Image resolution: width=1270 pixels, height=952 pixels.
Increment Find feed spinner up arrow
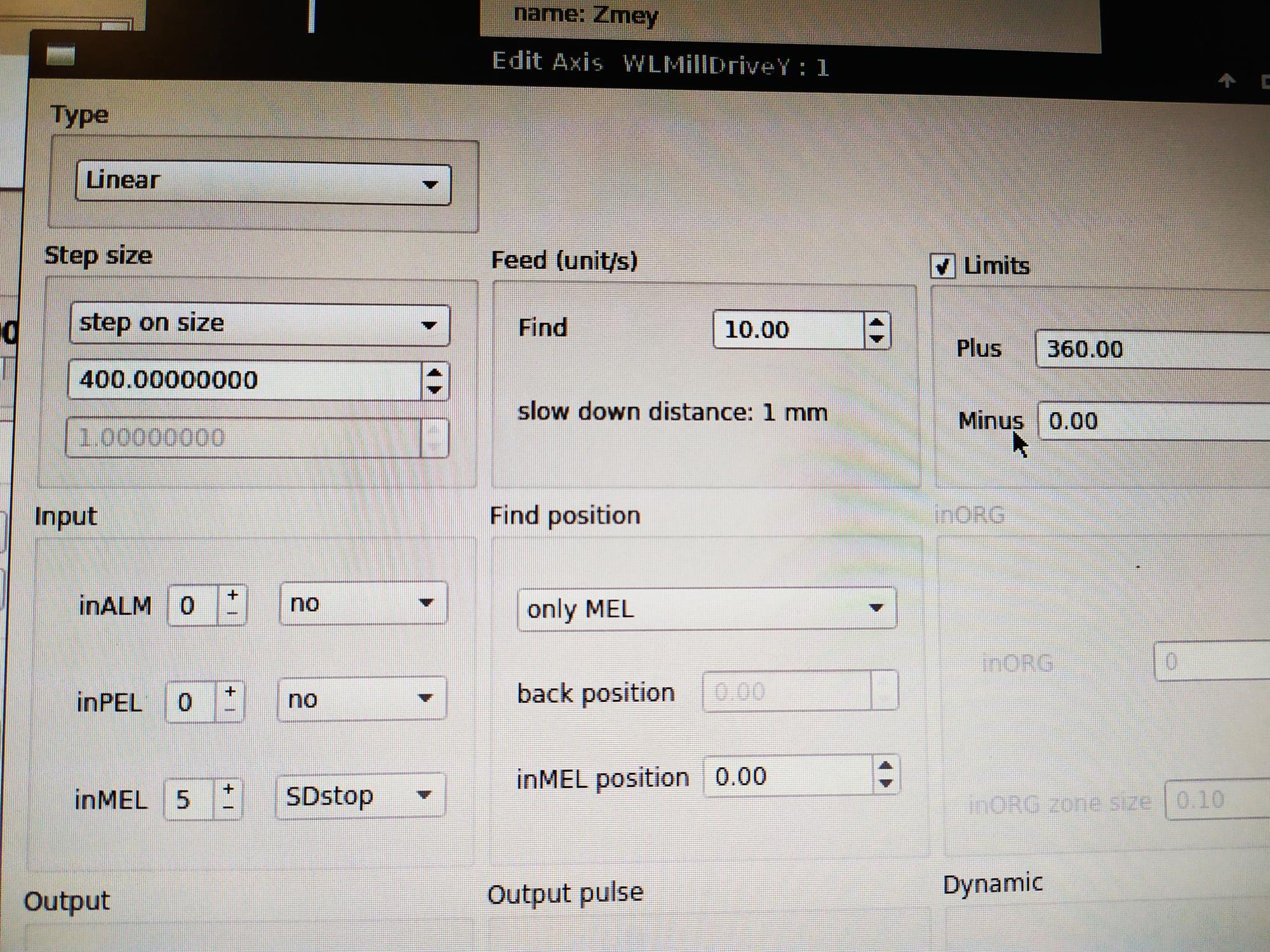(x=877, y=322)
